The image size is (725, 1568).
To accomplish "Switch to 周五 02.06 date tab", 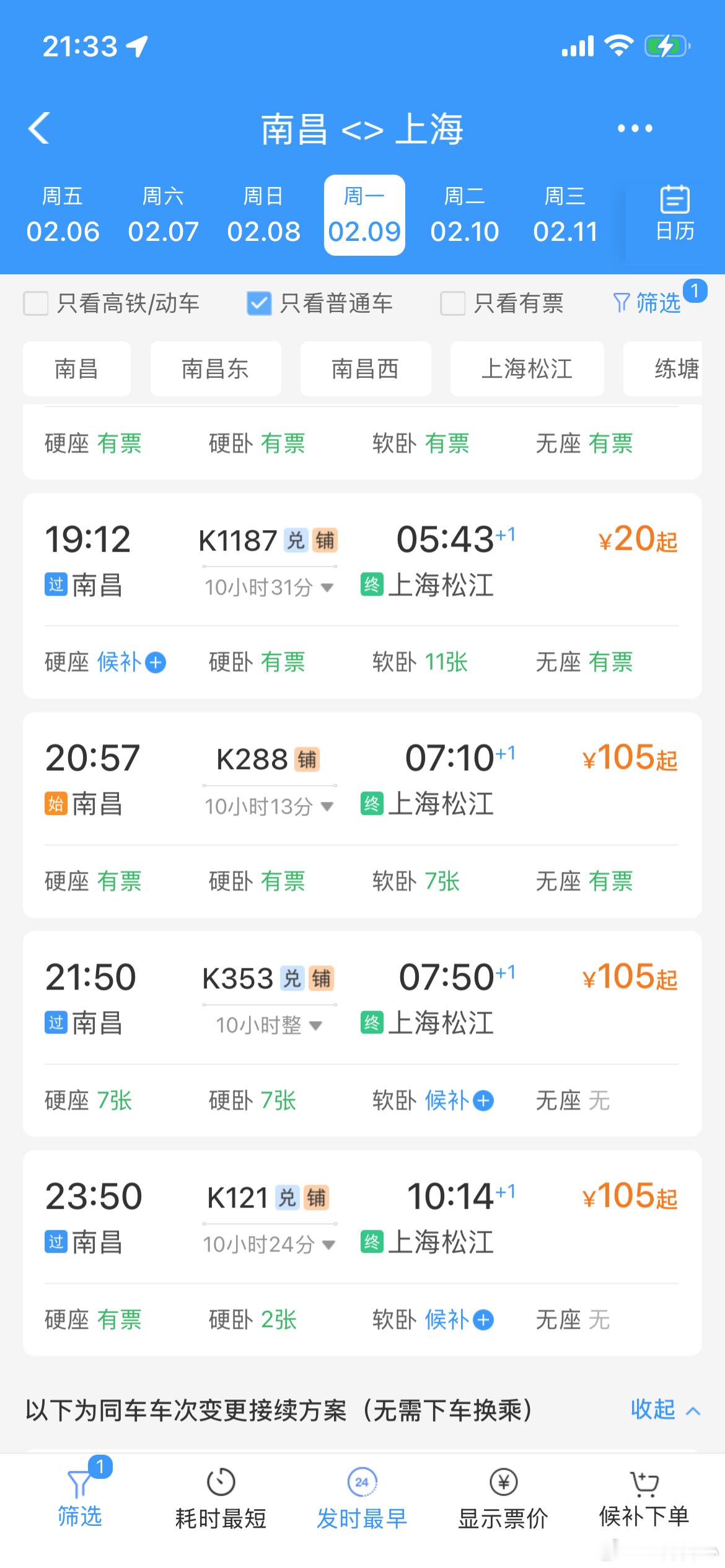I will point(63,215).
